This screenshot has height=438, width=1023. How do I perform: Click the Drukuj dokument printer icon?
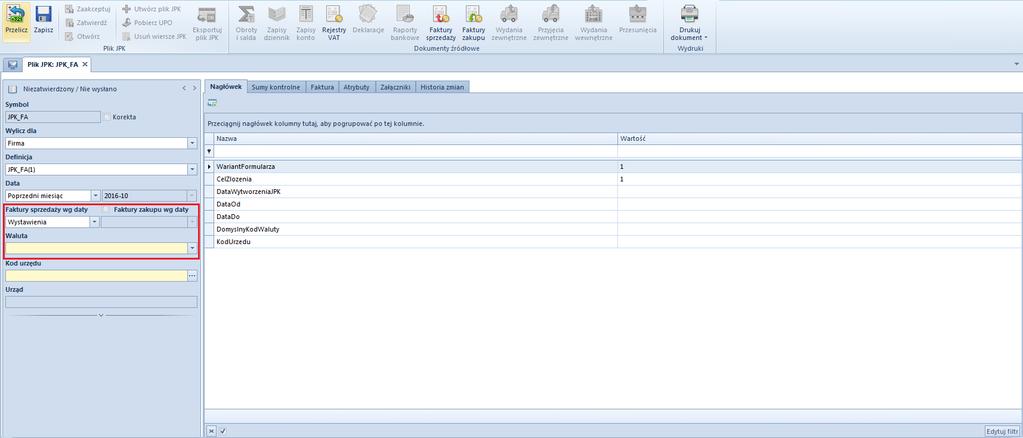(x=690, y=14)
